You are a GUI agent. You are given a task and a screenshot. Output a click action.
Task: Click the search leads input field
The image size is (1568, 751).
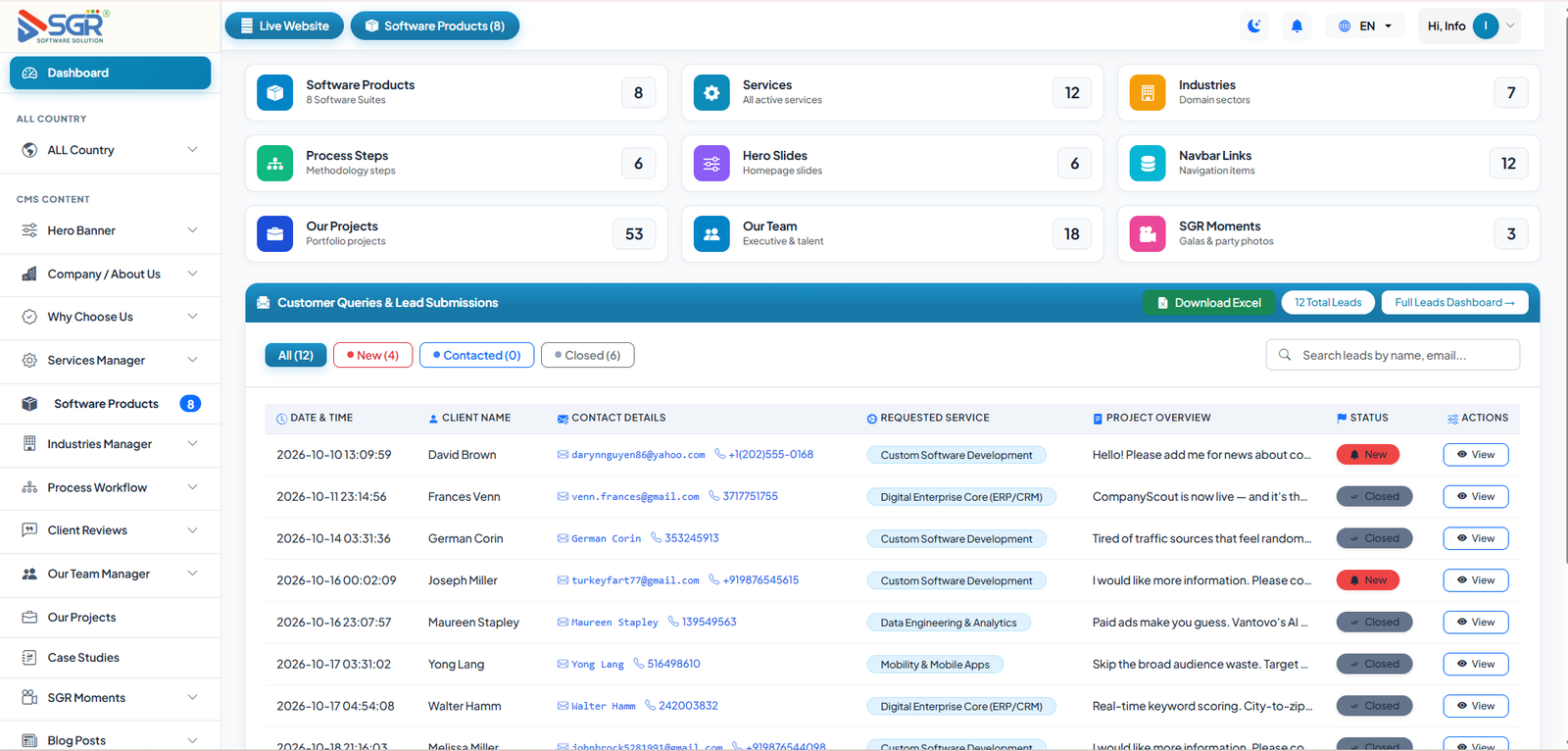1393,355
